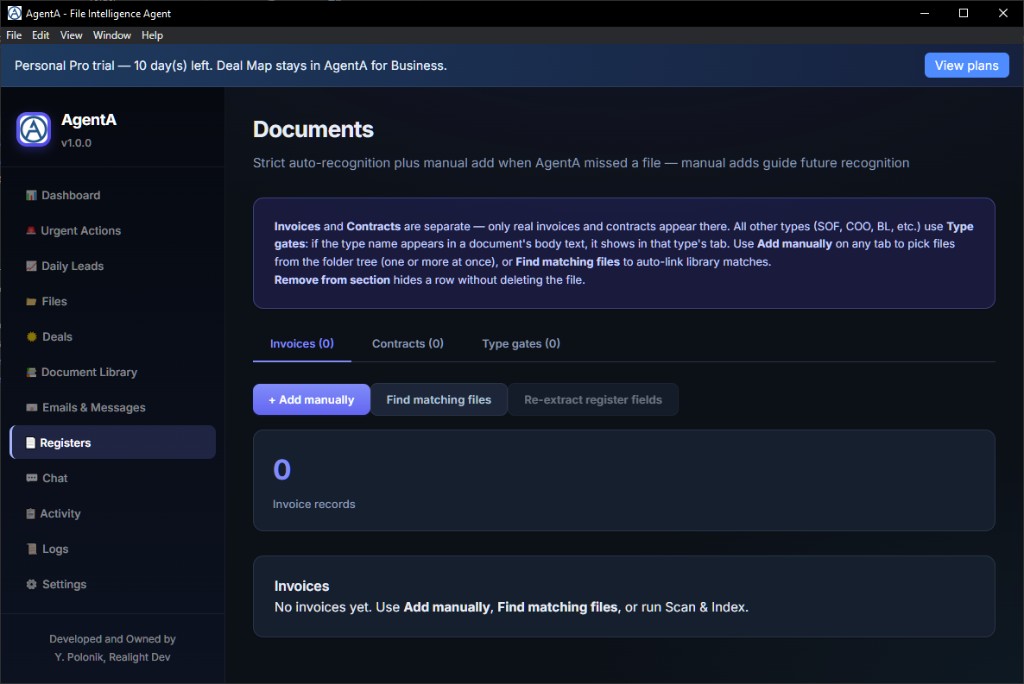Click the Settings gear icon

pos(31,584)
